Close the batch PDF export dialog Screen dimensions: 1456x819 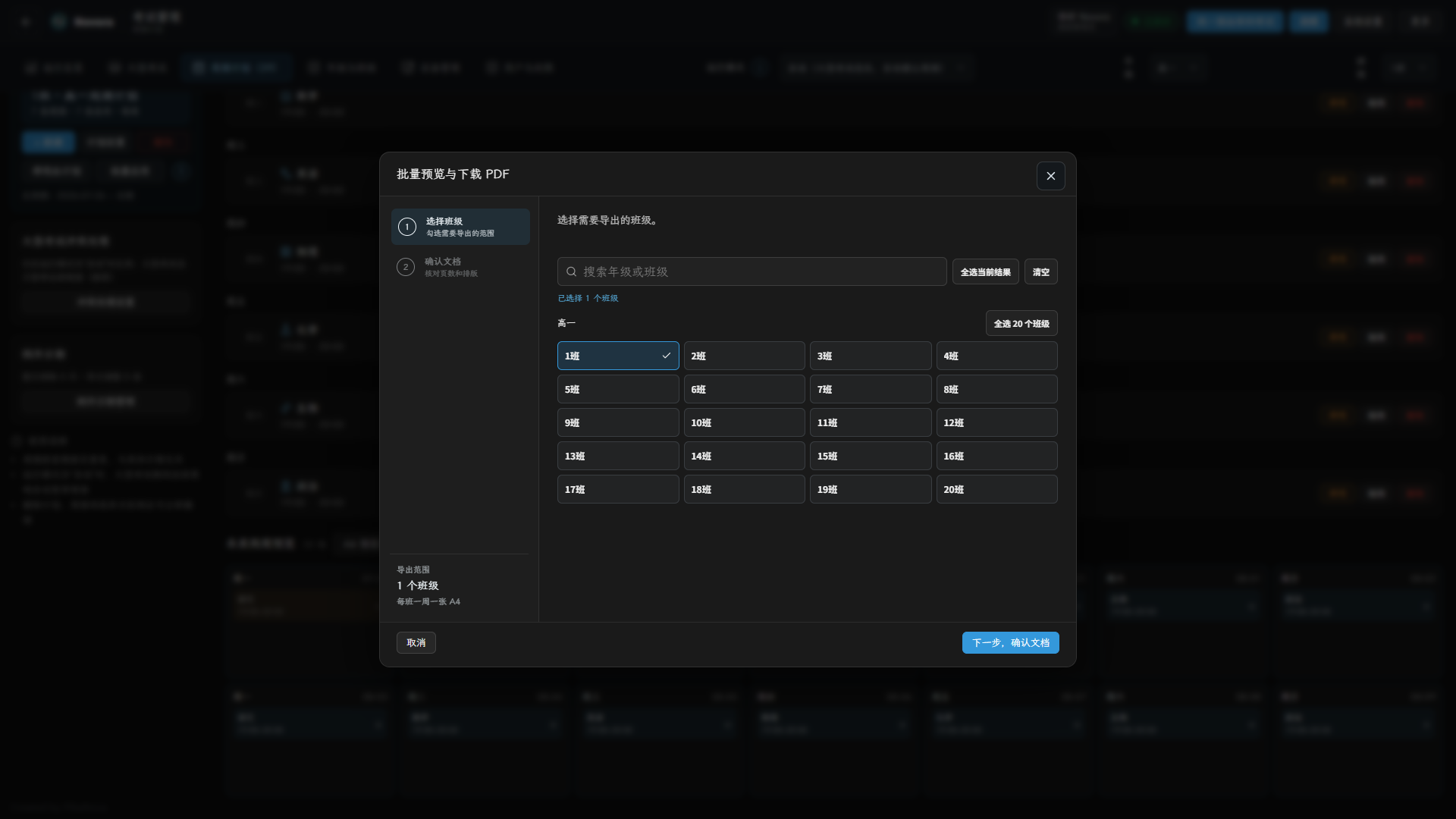(1050, 176)
